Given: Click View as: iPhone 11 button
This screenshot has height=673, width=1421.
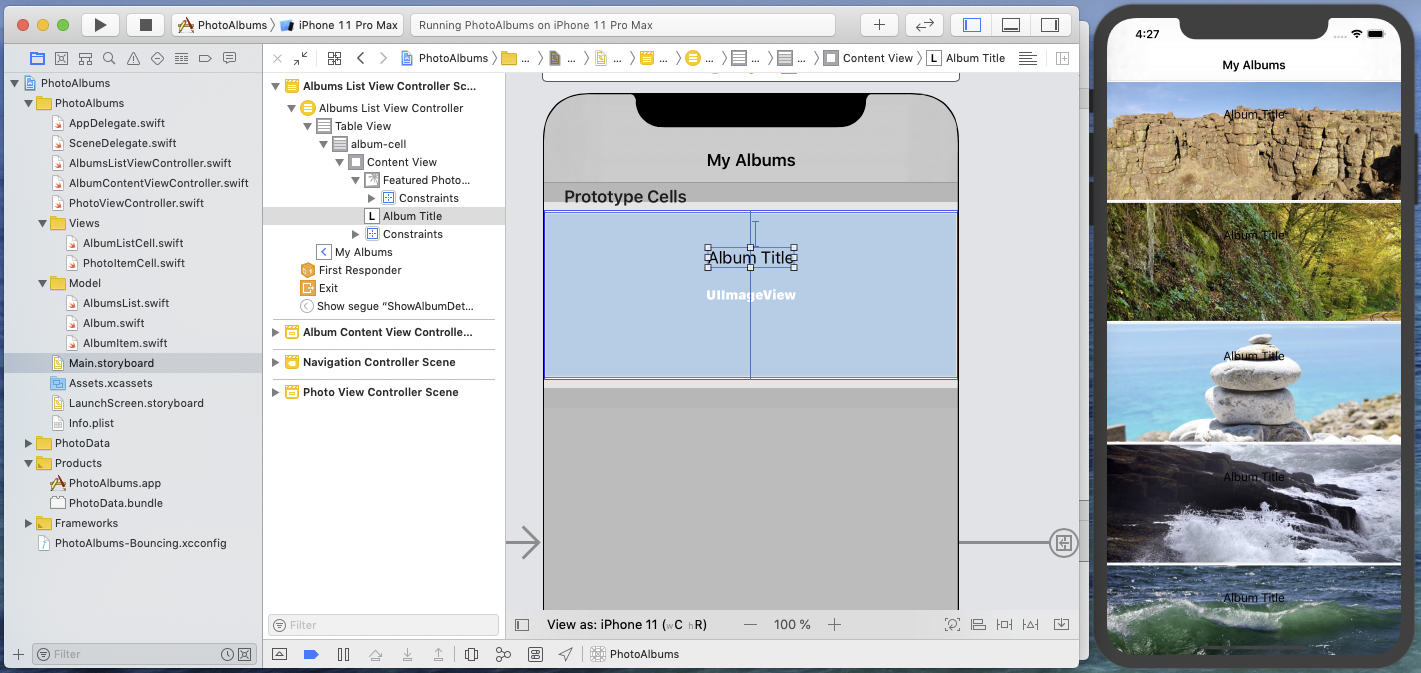Looking at the screenshot, I should click(x=627, y=625).
